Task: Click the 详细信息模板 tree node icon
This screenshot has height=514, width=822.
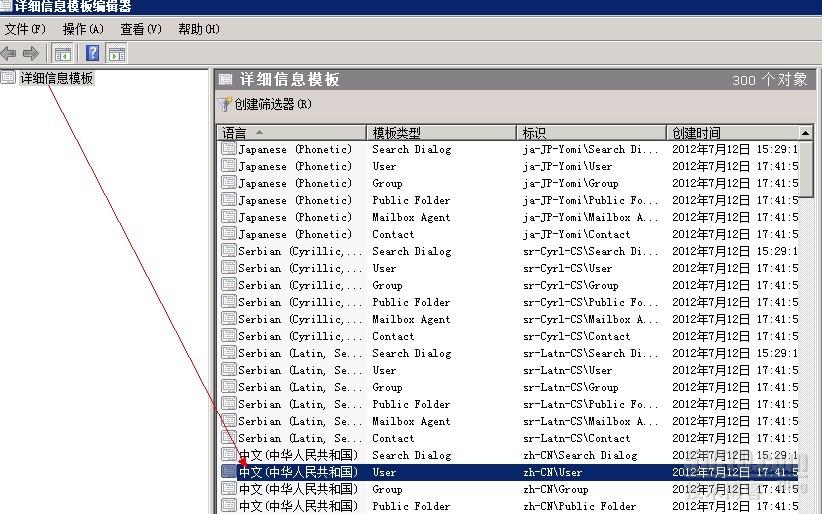Action: pyautogui.click(x=8, y=78)
